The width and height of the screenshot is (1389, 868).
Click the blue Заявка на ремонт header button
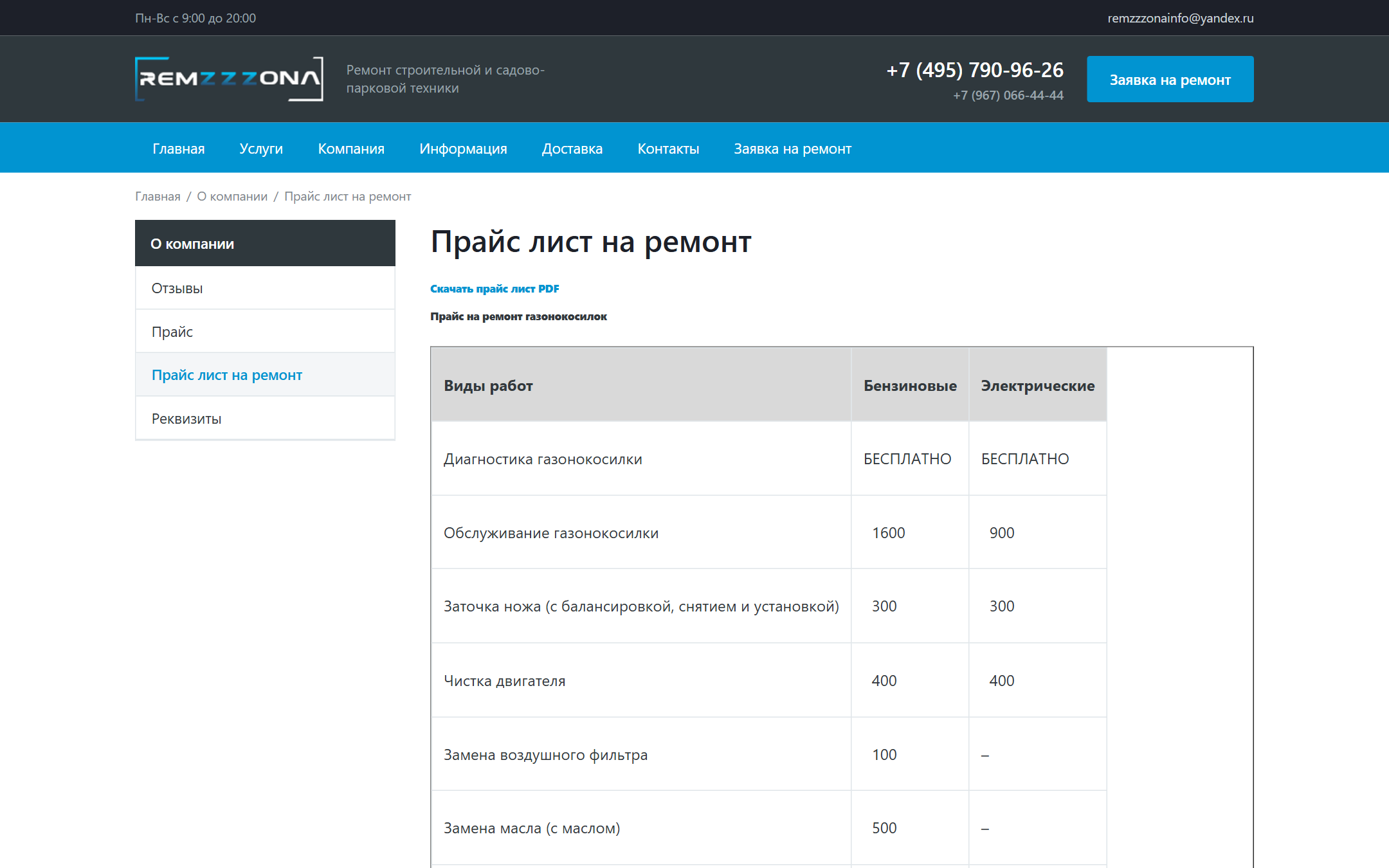tap(1170, 79)
